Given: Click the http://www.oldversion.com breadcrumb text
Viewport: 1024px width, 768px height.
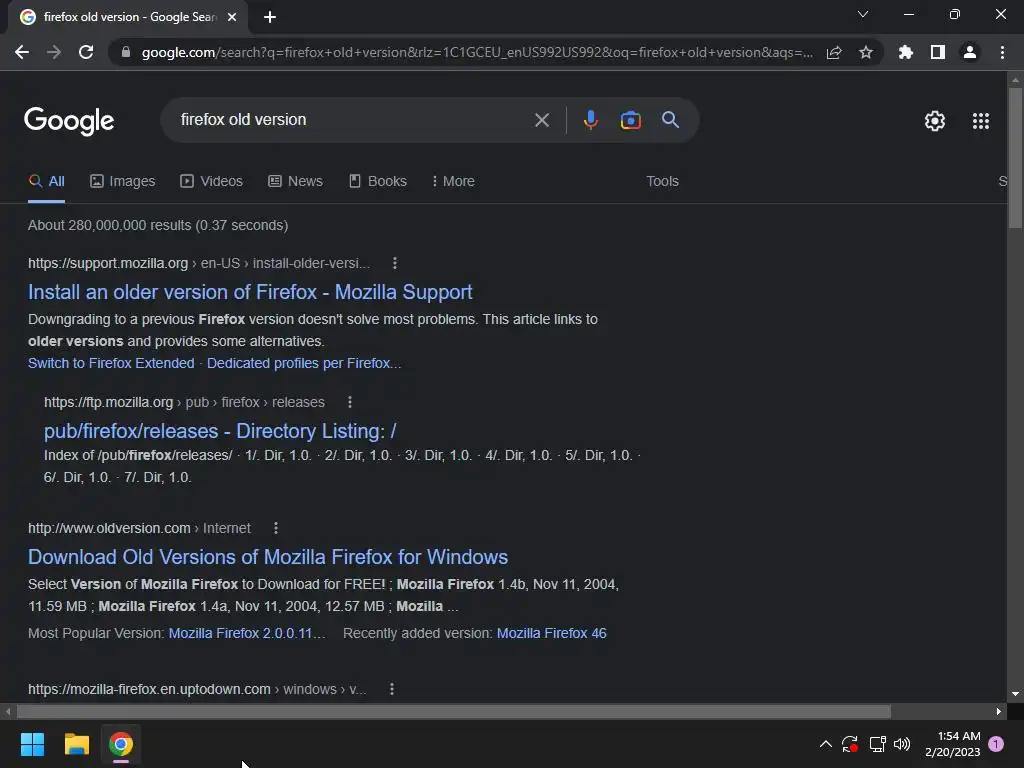Looking at the screenshot, I should pyautogui.click(x=109, y=528).
